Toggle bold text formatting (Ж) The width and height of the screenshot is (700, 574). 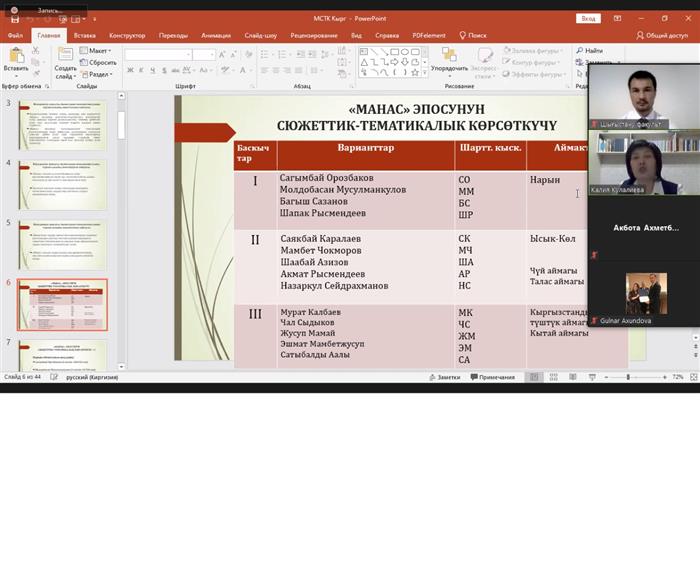pyautogui.click(x=130, y=72)
